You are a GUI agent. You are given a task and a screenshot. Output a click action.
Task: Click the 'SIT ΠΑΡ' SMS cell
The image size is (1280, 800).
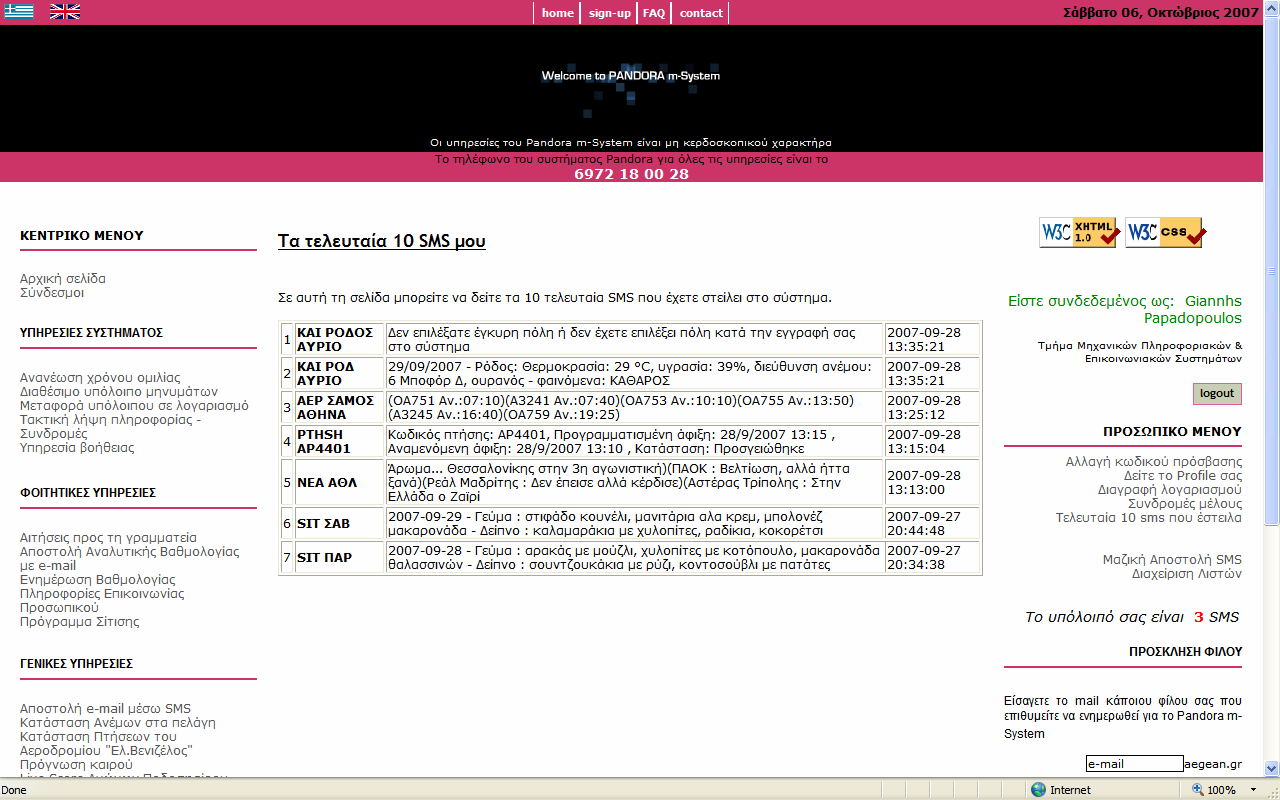point(340,557)
